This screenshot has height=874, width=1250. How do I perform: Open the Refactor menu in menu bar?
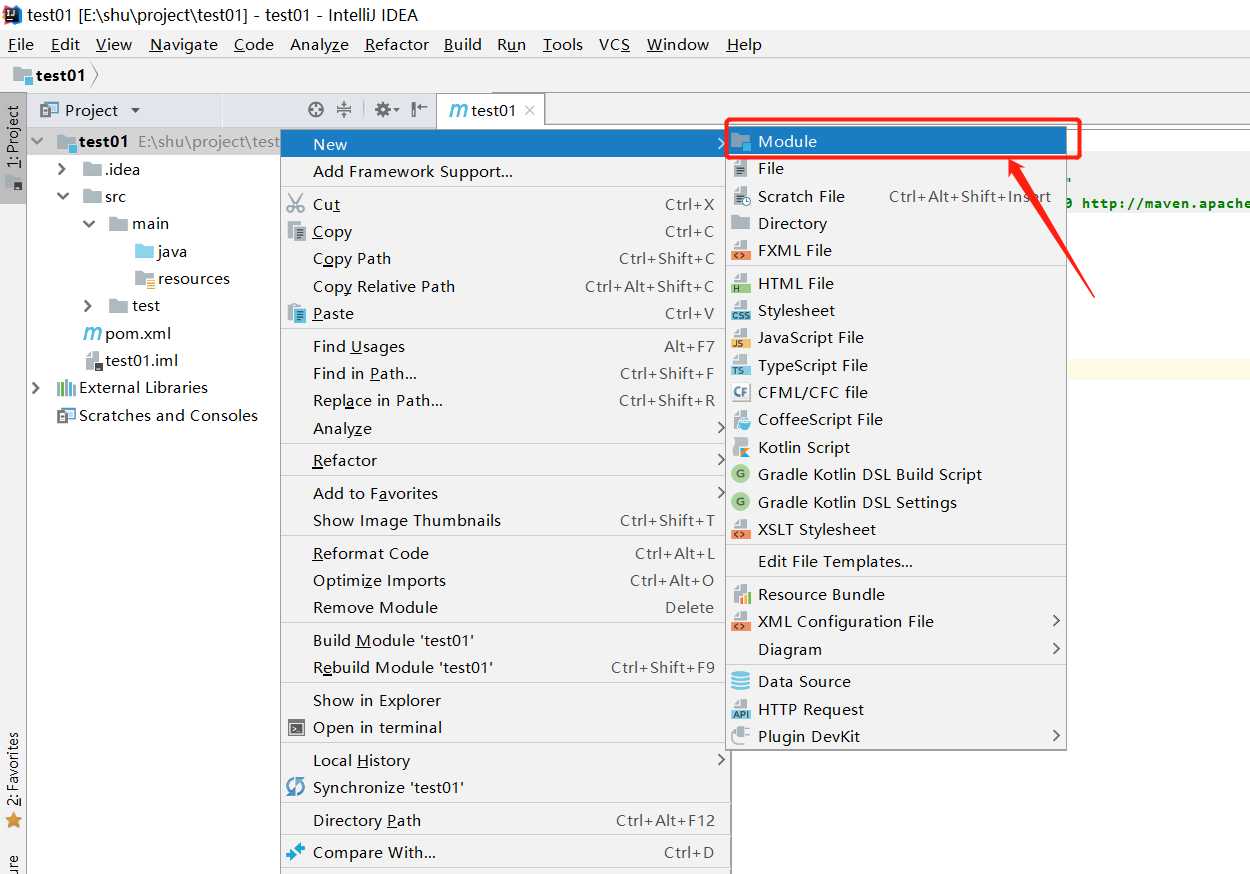tap(397, 44)
